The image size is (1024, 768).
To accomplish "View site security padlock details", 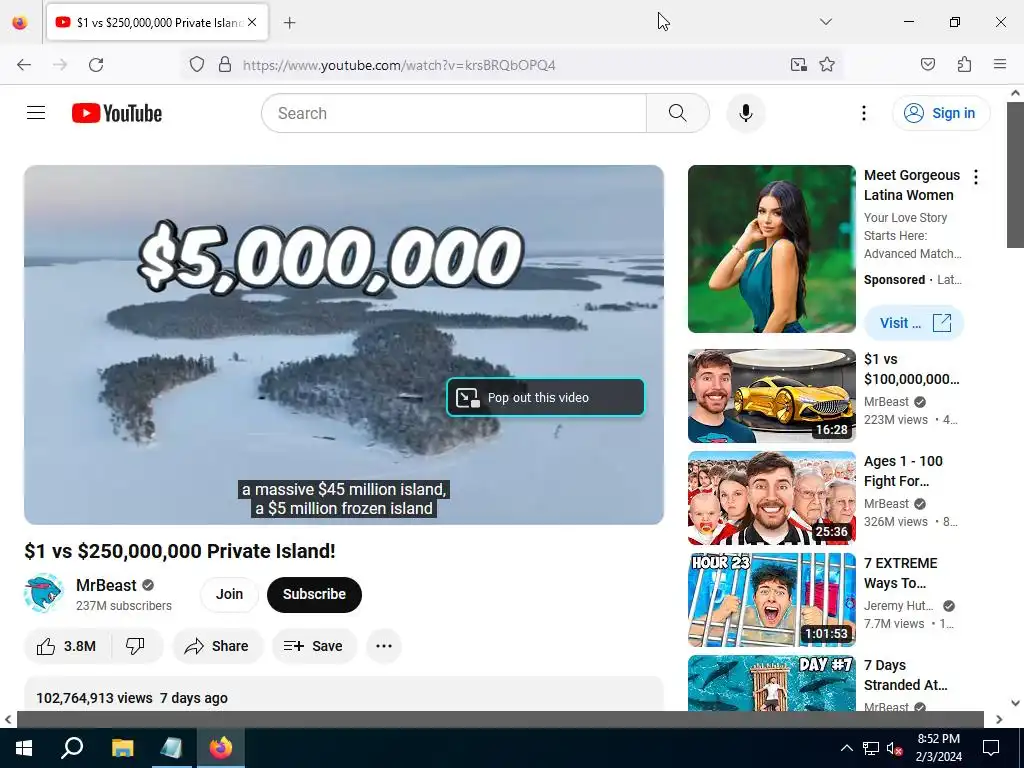I will [225, 65].
